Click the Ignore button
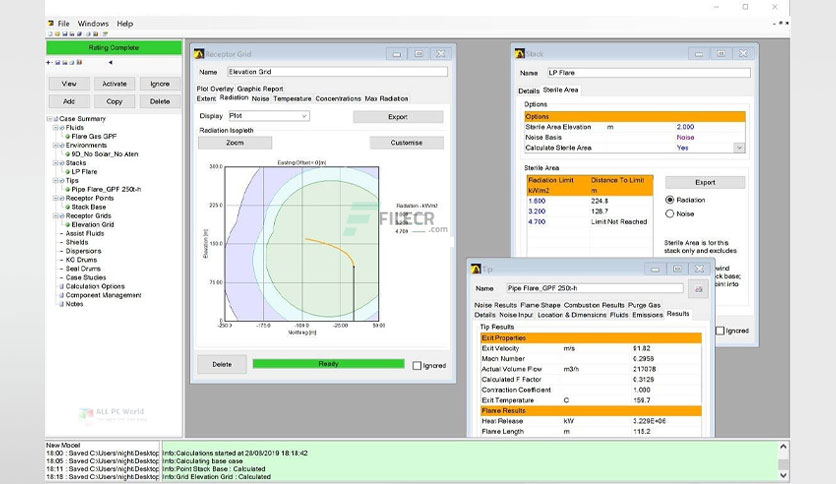The width and height of the screenshot is (836, 484). point(160,84)
